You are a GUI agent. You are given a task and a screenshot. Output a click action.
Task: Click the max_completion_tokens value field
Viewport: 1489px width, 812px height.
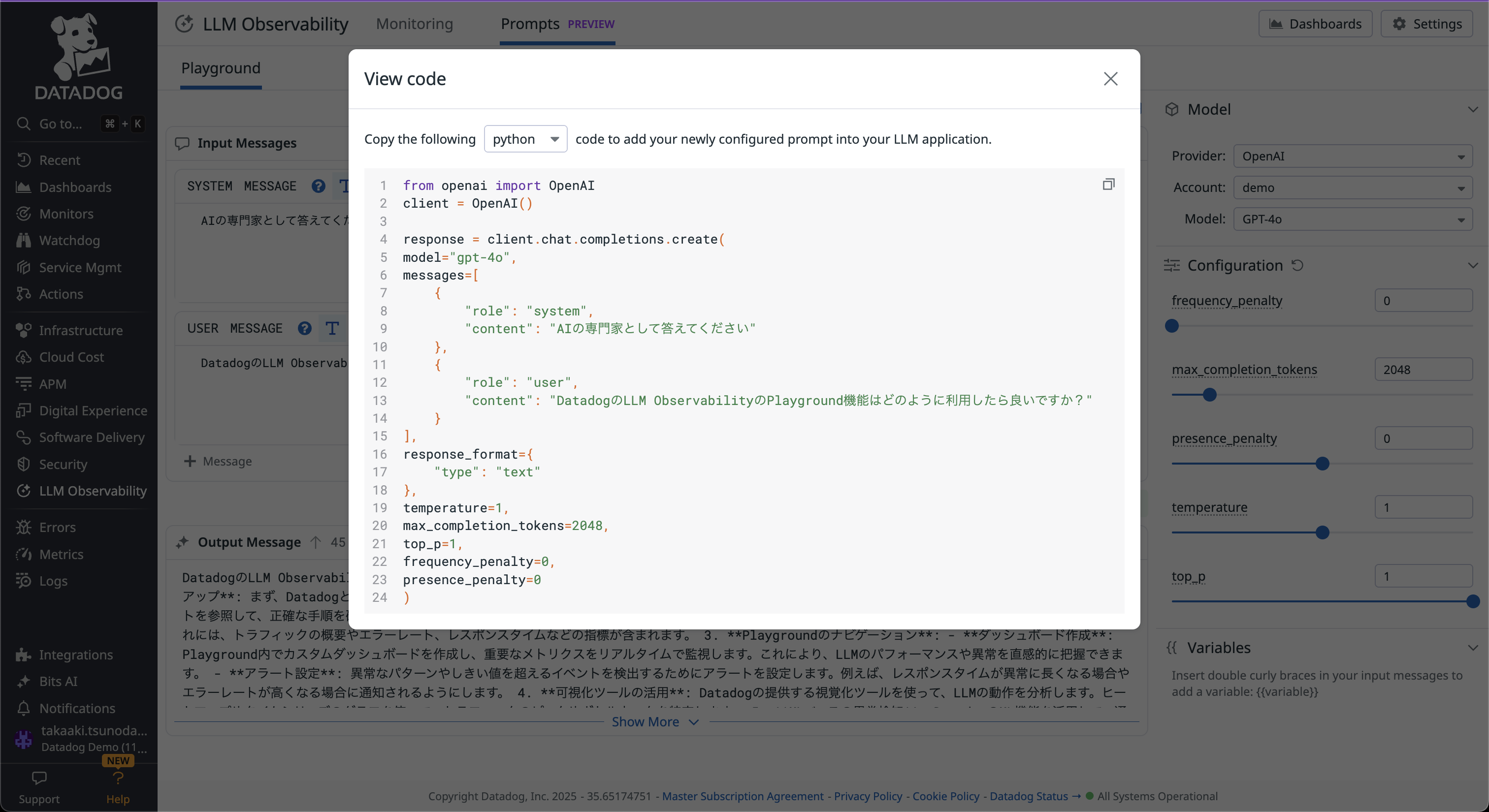point(1423,370)
